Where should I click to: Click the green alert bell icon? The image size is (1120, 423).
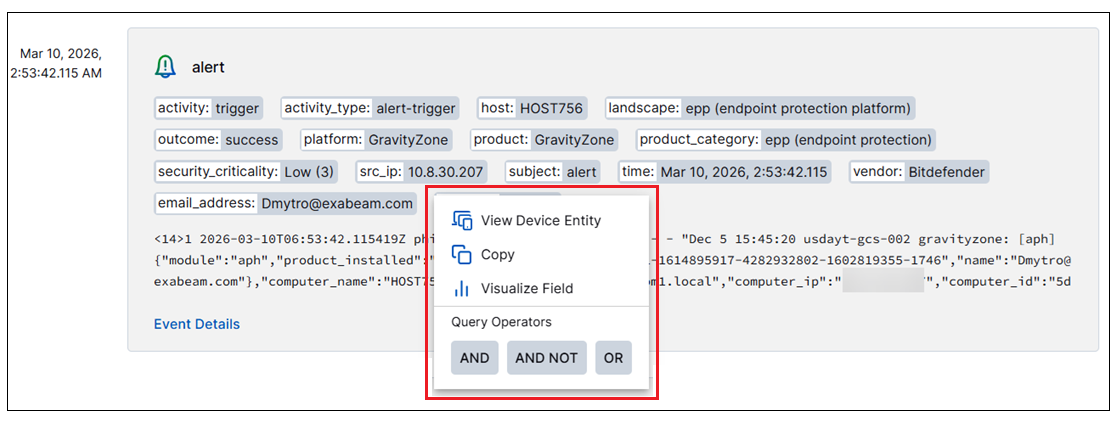(x=165, y=67)
